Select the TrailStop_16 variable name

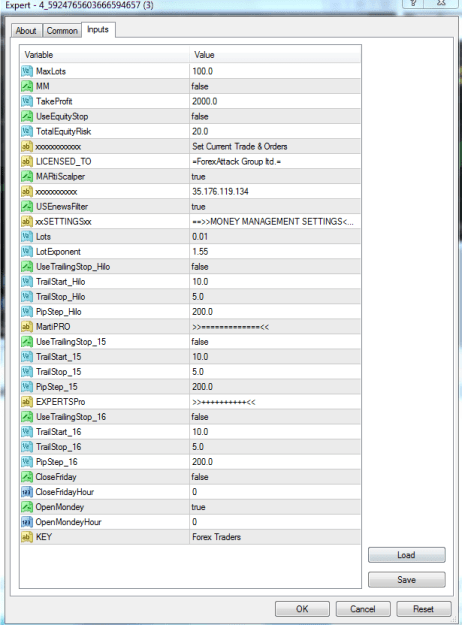click(59, 447)
